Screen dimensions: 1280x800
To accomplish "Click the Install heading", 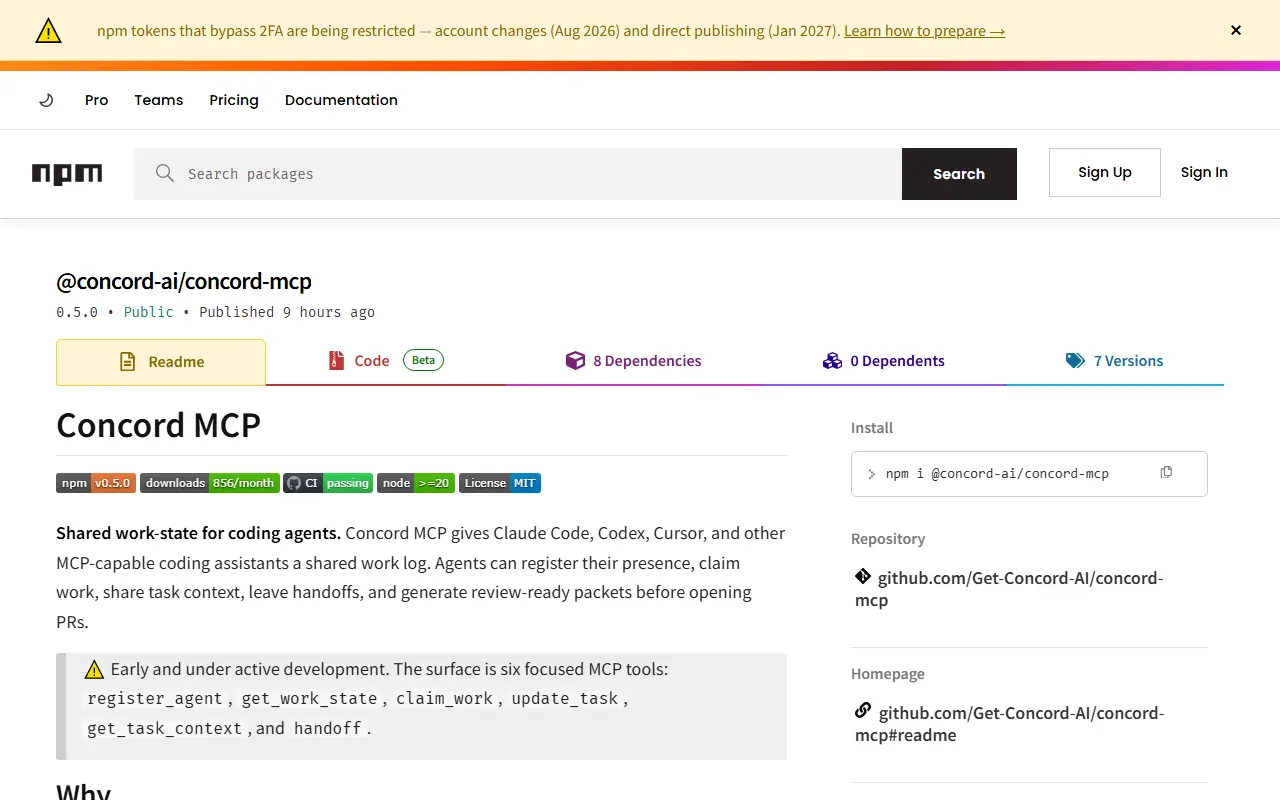I will 872,428.
